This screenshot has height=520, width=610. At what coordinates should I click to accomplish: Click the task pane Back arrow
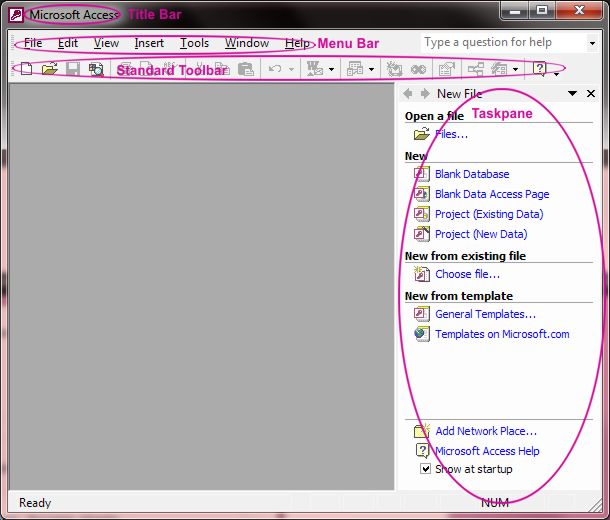(x=408, y=93)
